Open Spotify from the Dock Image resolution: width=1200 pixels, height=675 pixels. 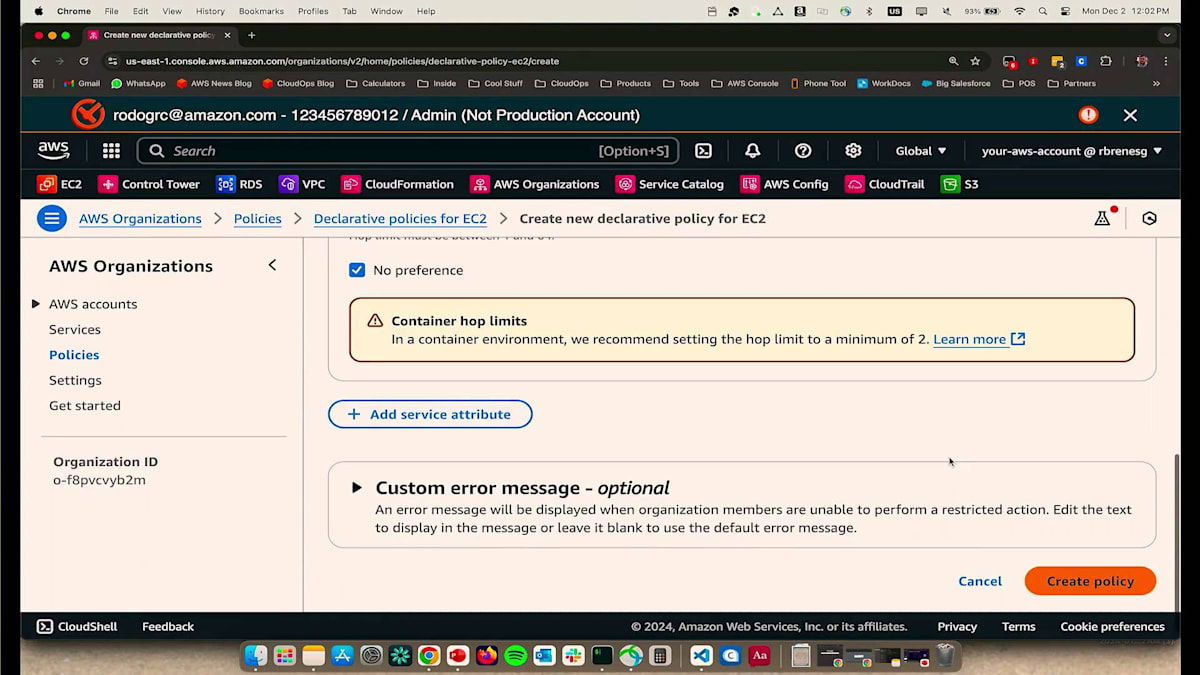pyautogui.click(x=515, y=656)
